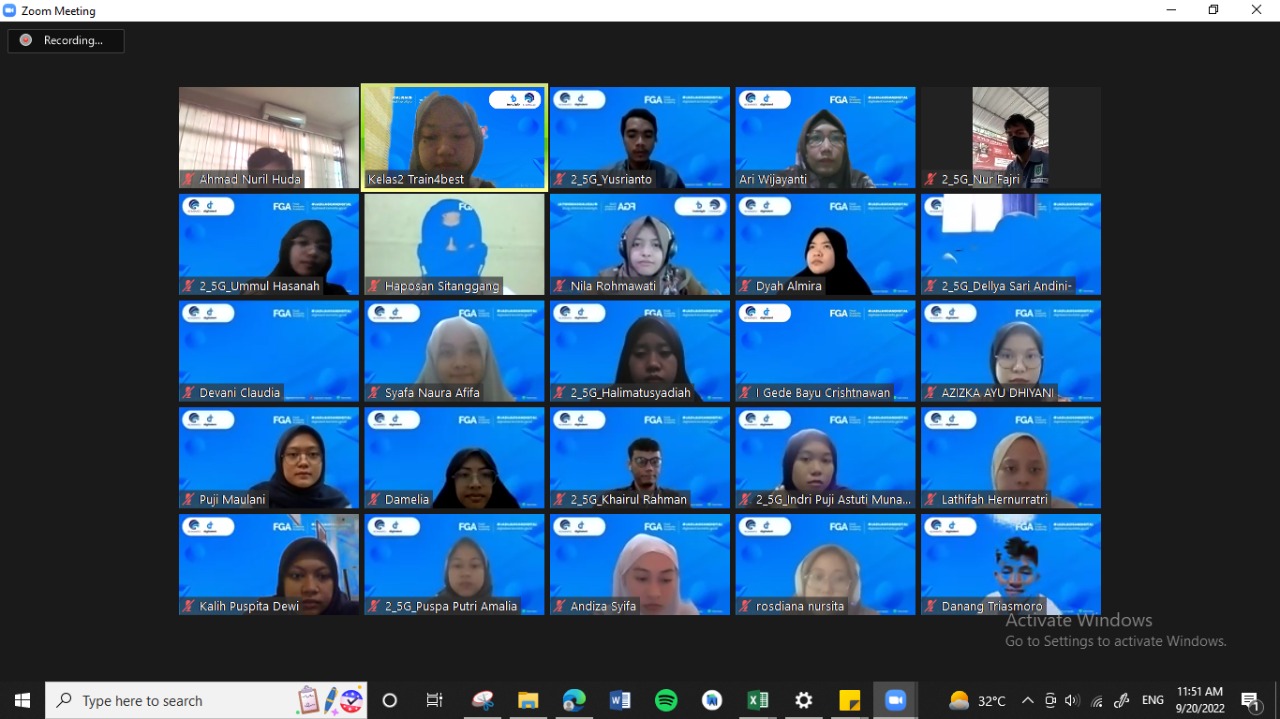The height and width of the screenshot is (719, 1280).
Task: Click the active Zoom icon in the taskbar
Action: click(895, 700)
